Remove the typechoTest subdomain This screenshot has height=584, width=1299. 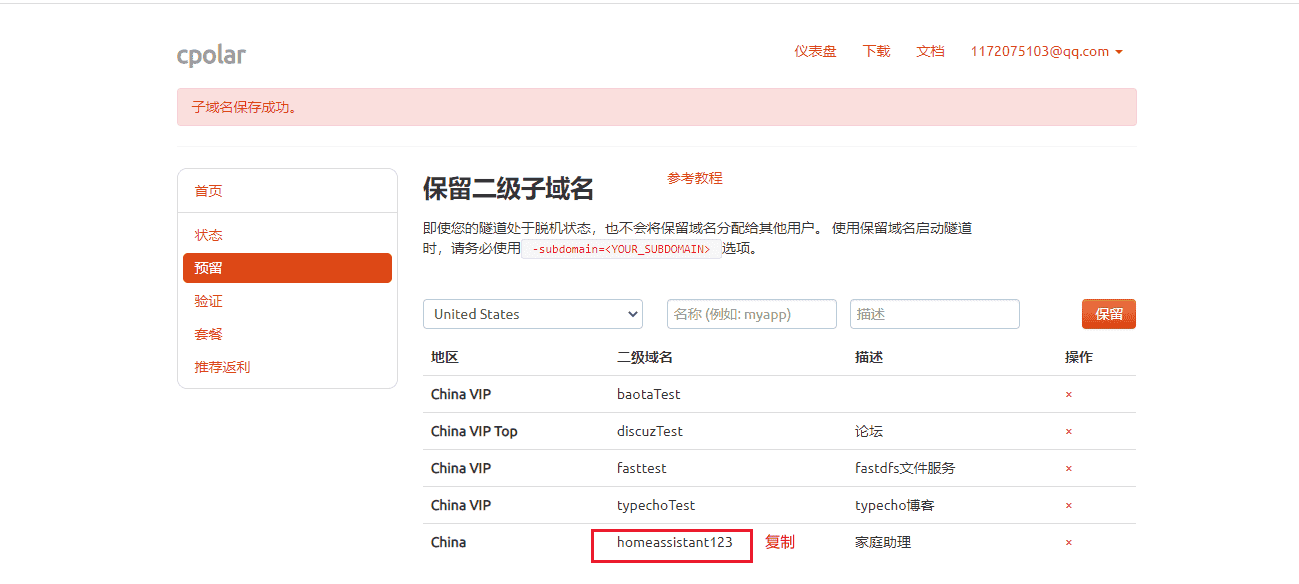pyautogui.click(x=1068, y=505)
